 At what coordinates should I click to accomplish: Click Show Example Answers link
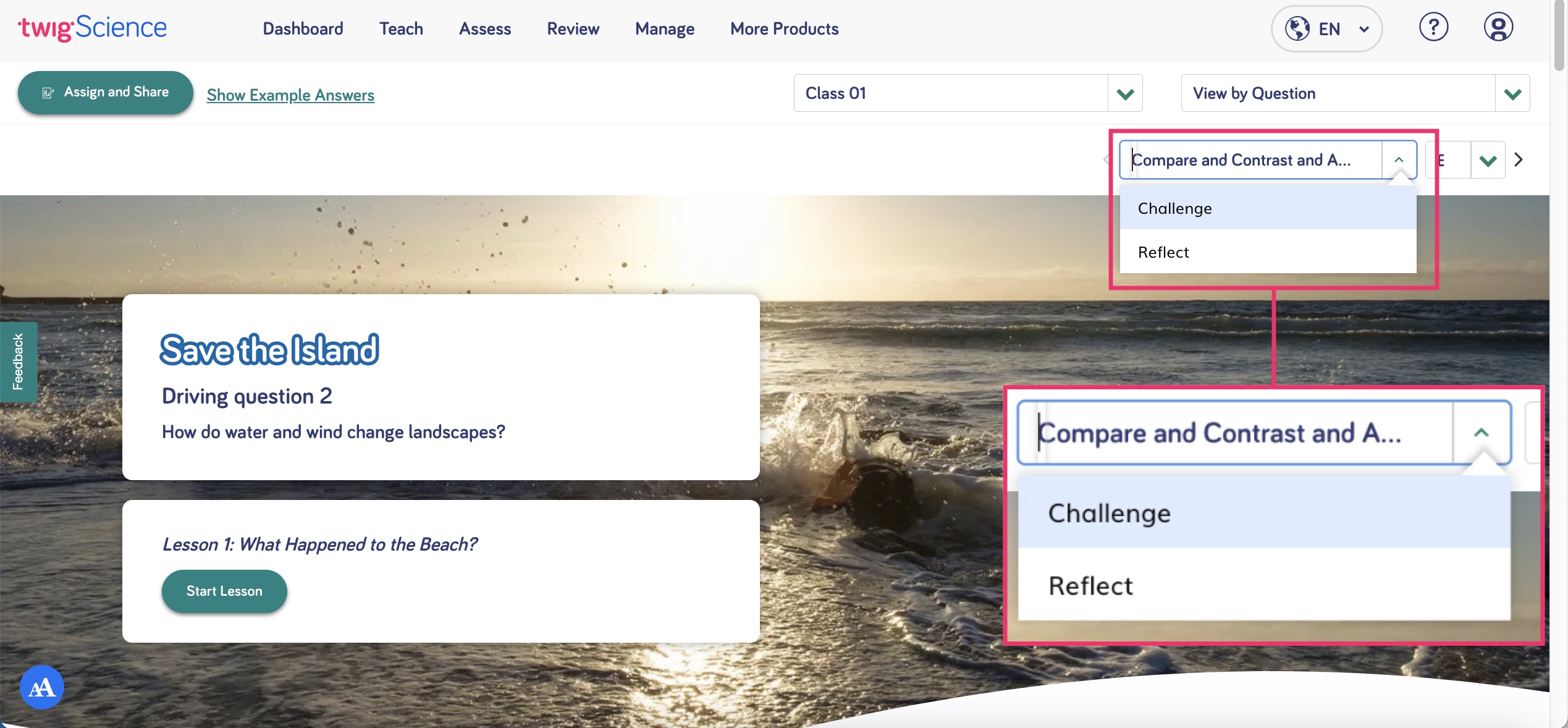click(290, 95)
